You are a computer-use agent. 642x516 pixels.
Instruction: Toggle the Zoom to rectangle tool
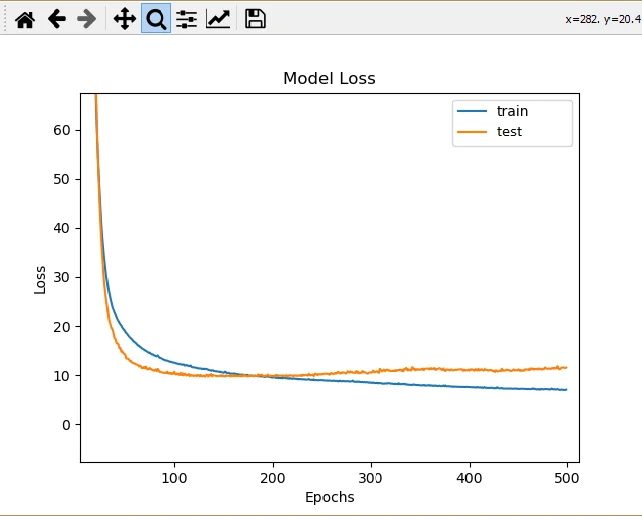tap(156, 19)
